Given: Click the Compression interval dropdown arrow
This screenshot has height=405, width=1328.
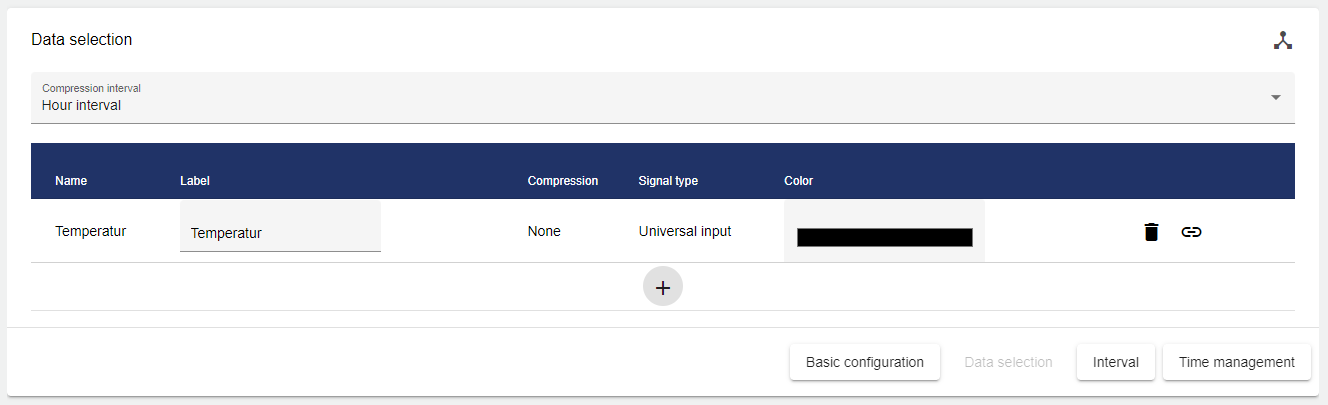Looking at the screenshot, I should [x=1275, y=97].
